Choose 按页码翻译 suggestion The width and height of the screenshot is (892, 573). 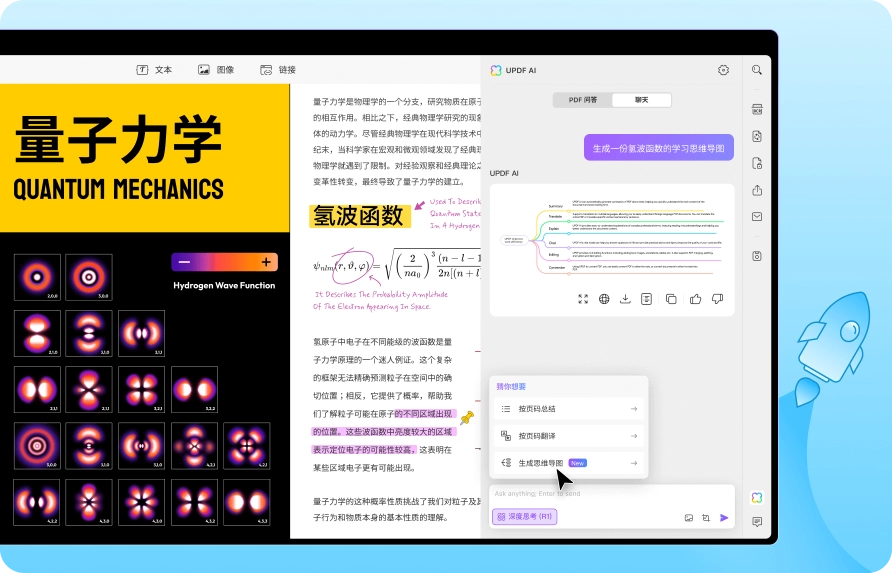click(x=569, y=436)
